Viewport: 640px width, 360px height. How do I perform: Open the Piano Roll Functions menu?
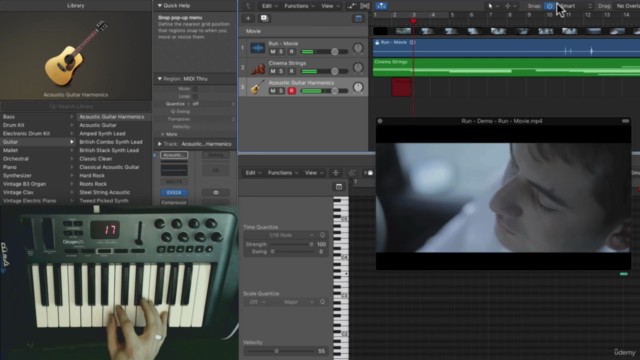pyautogui.click(x=283, y=173)
